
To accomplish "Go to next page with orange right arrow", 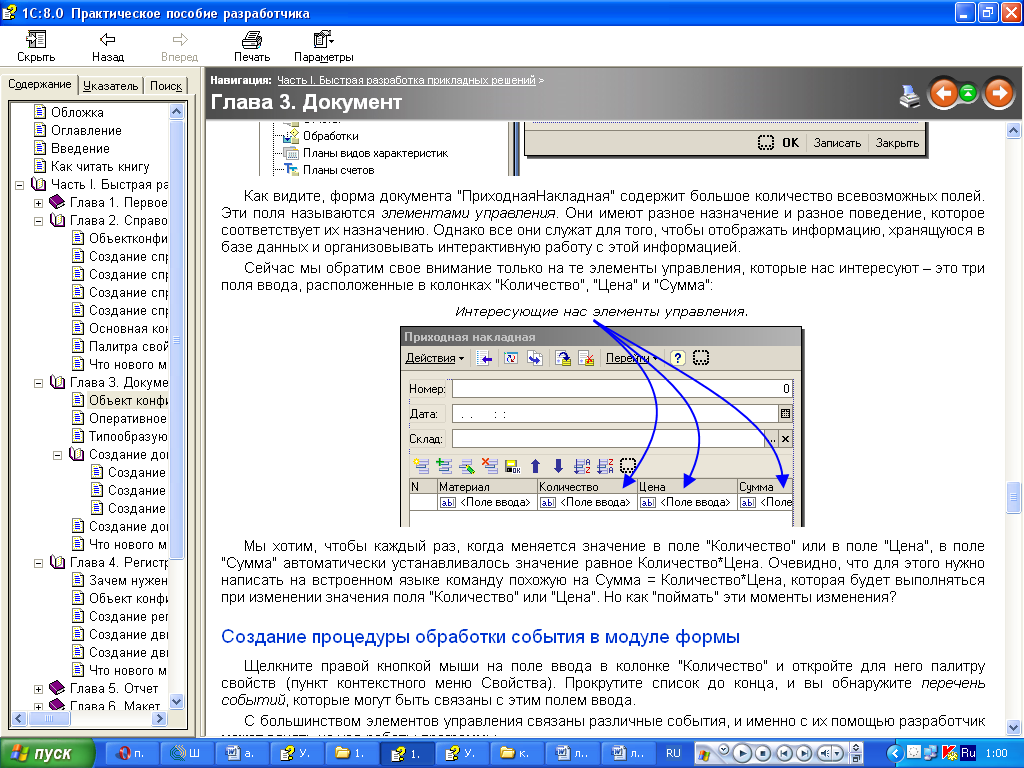I will click(x=998, y=94).
